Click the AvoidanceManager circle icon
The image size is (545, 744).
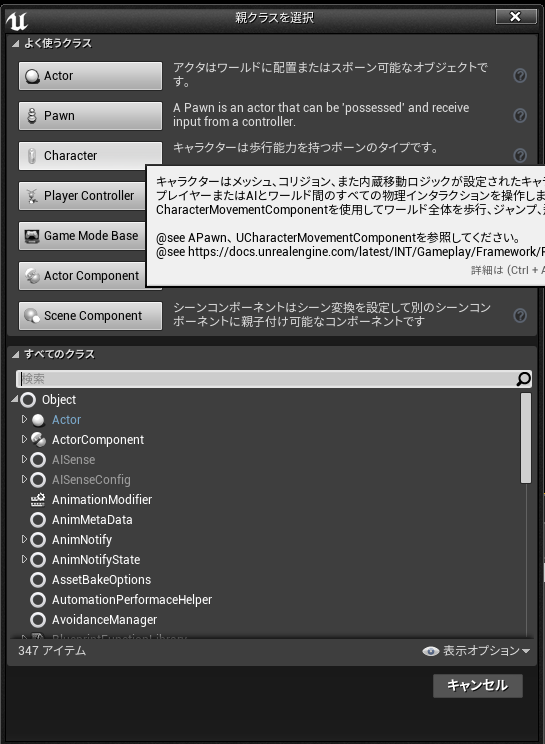[x=38, y=620]
